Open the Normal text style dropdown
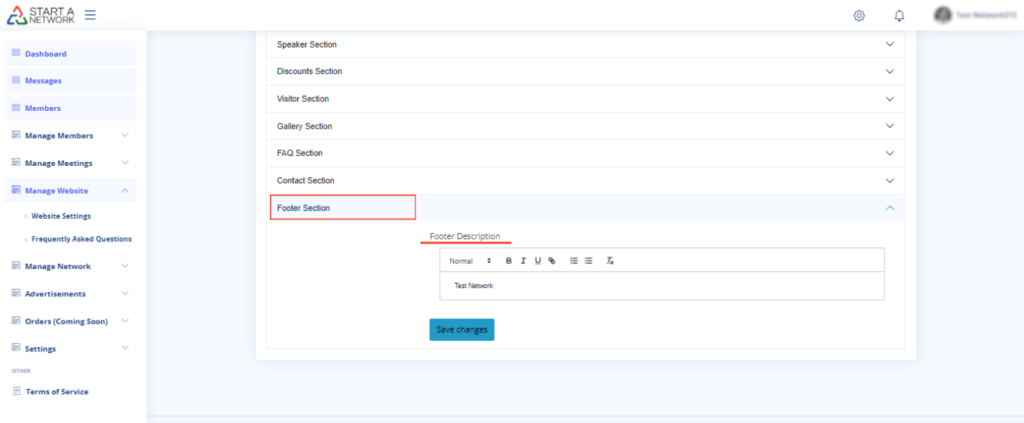Screen dimensions: 1024x423 tap(470, 260)
